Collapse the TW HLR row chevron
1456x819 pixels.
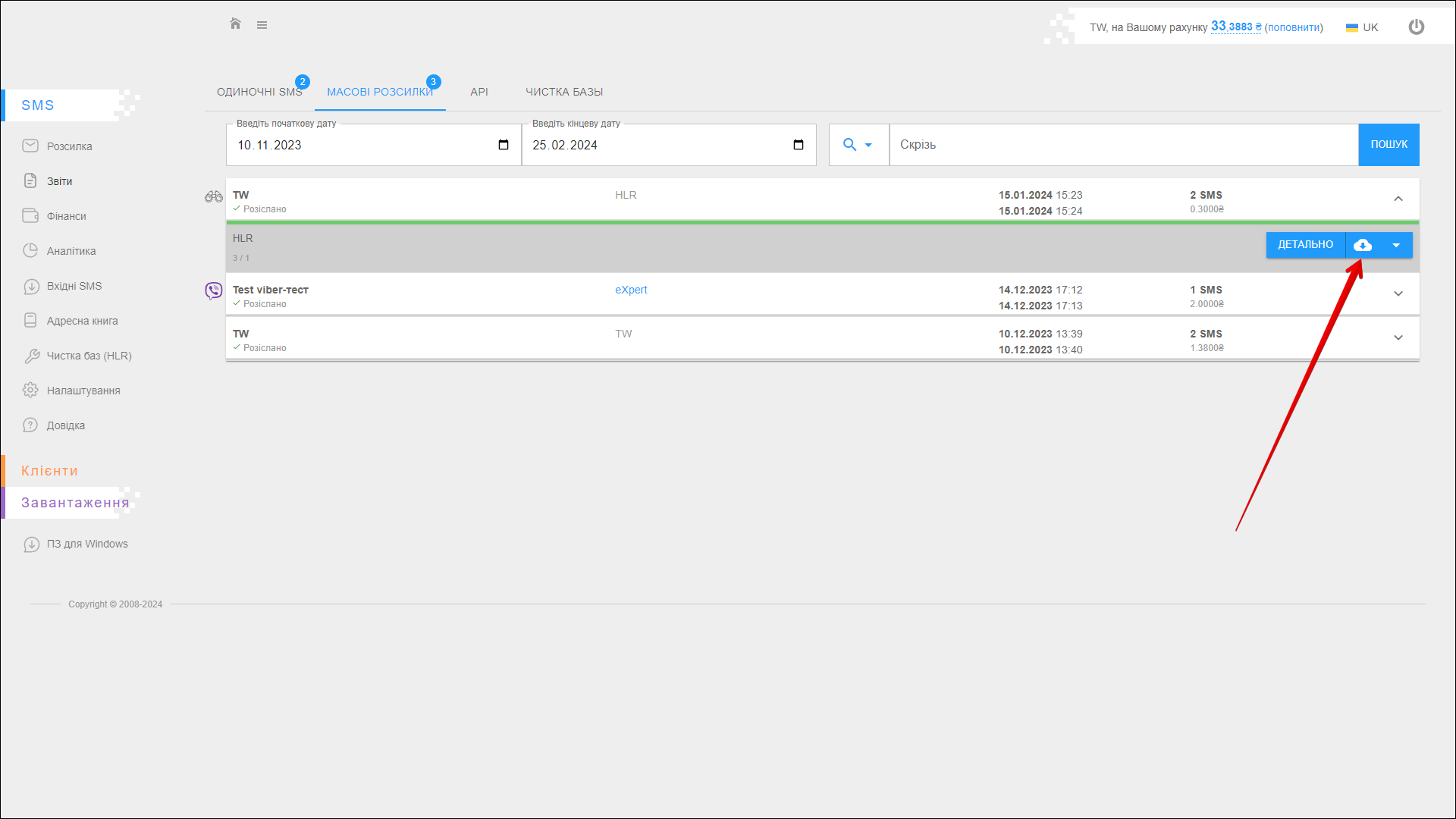[1398, 199]
